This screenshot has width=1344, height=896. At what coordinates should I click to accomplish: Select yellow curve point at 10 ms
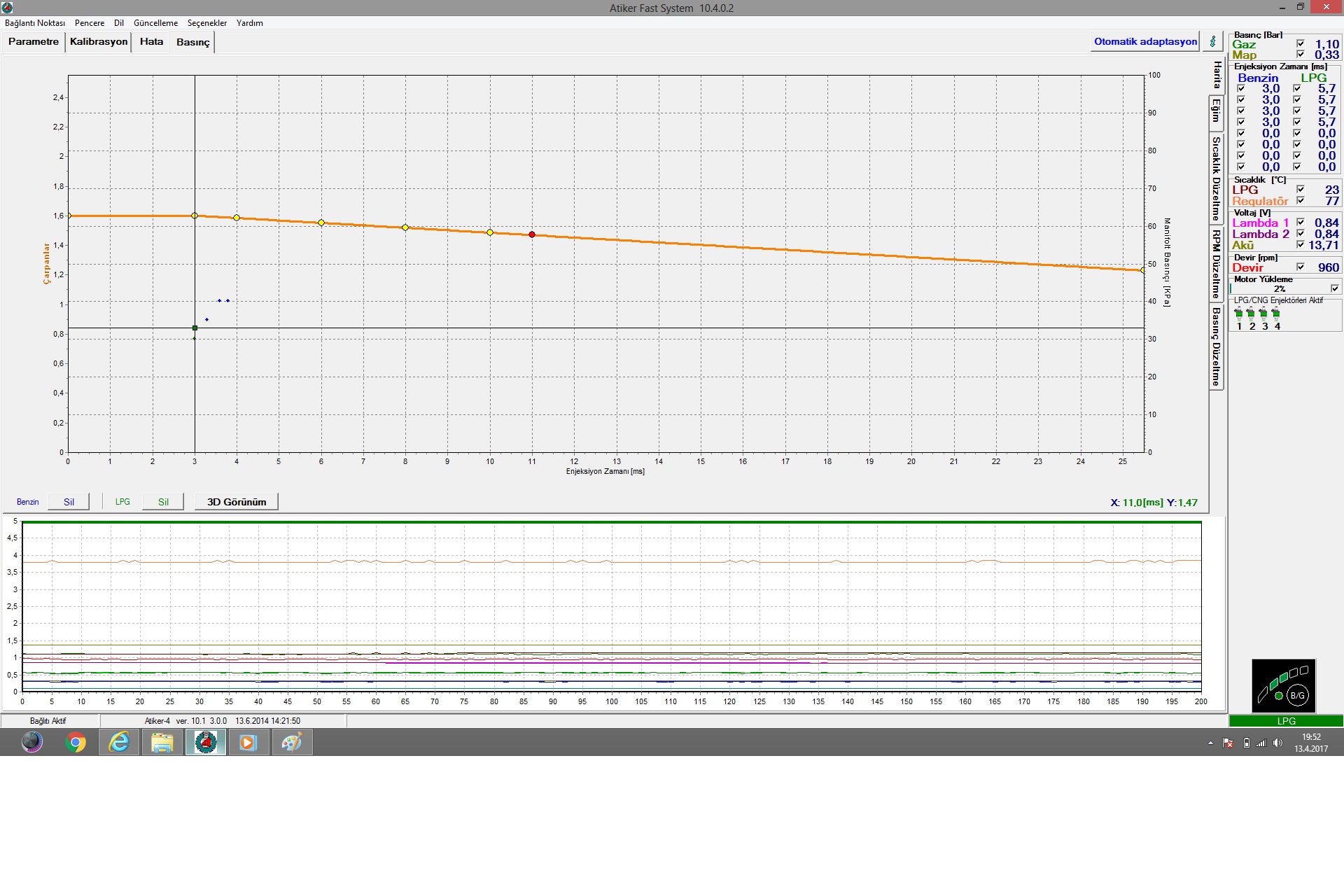tap(490, 232)
